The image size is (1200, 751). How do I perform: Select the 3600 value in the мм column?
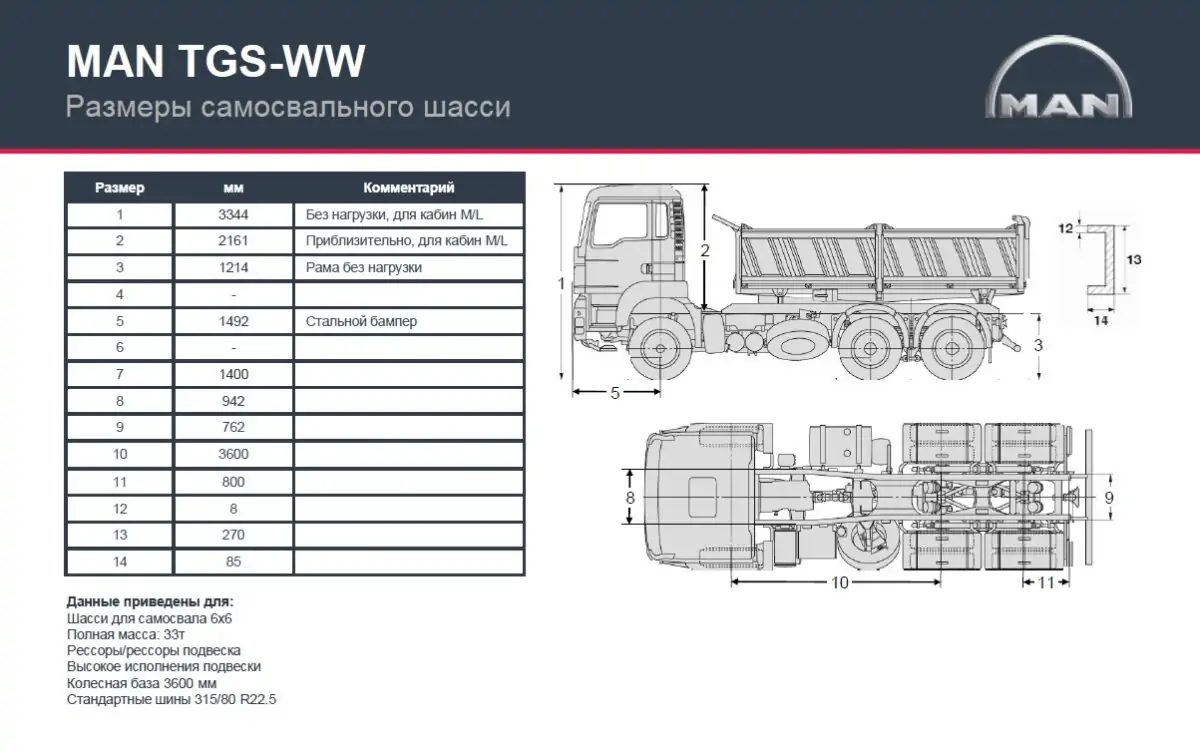coord(234,454)
